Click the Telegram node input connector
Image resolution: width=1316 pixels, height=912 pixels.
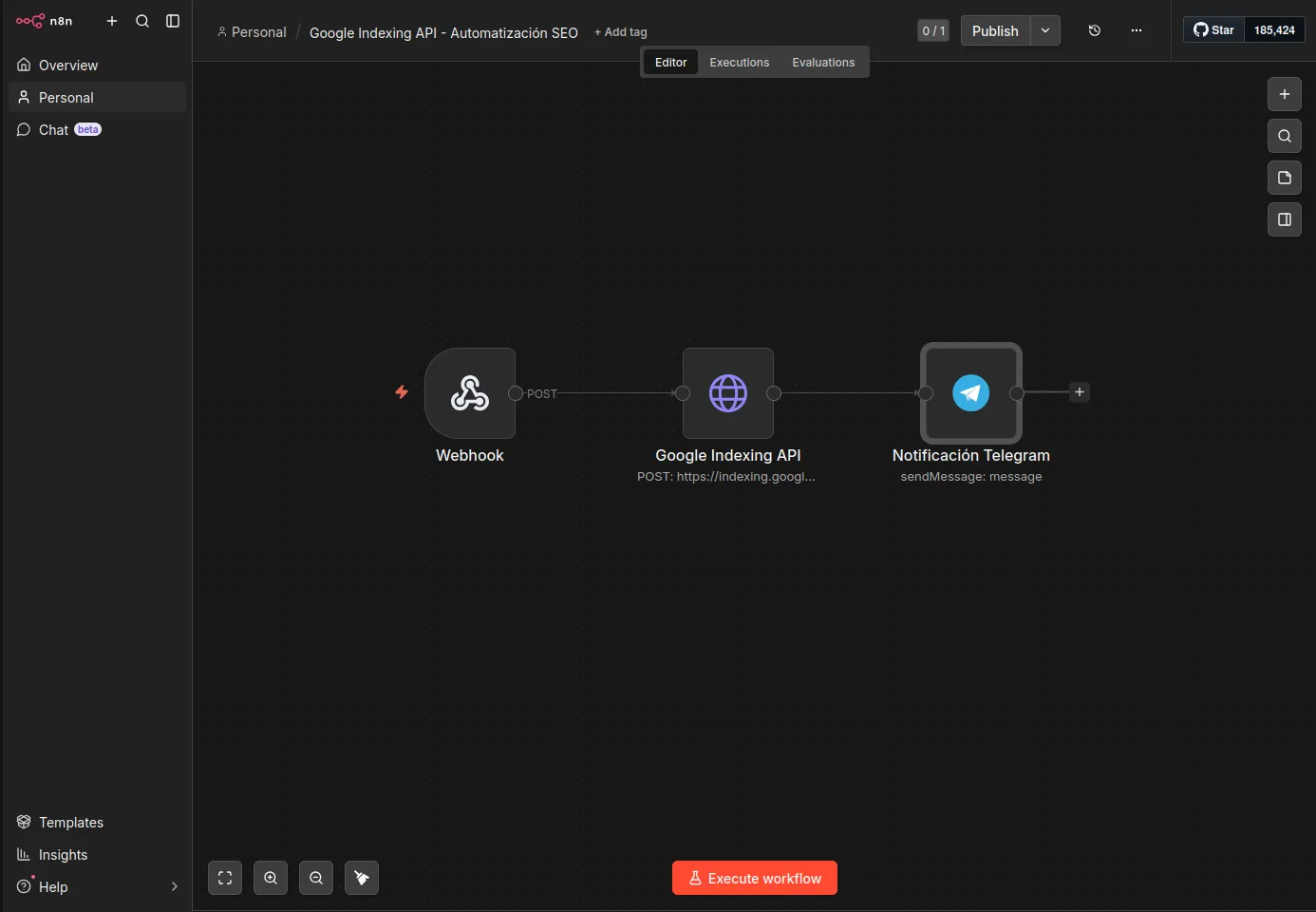click(x=926, y=393)
